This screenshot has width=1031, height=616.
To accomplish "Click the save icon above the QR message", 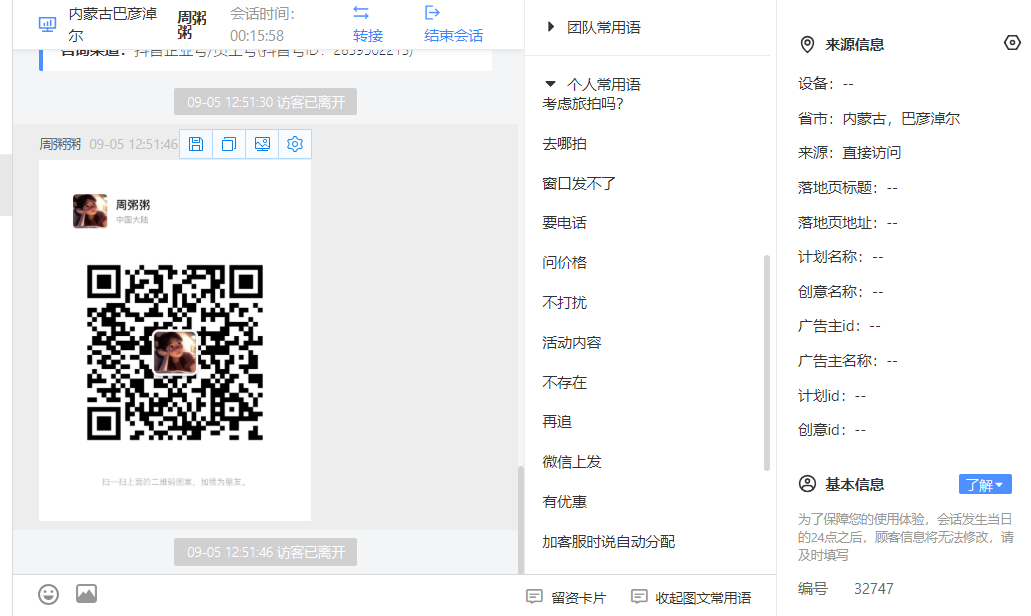I will click(196, 144).
